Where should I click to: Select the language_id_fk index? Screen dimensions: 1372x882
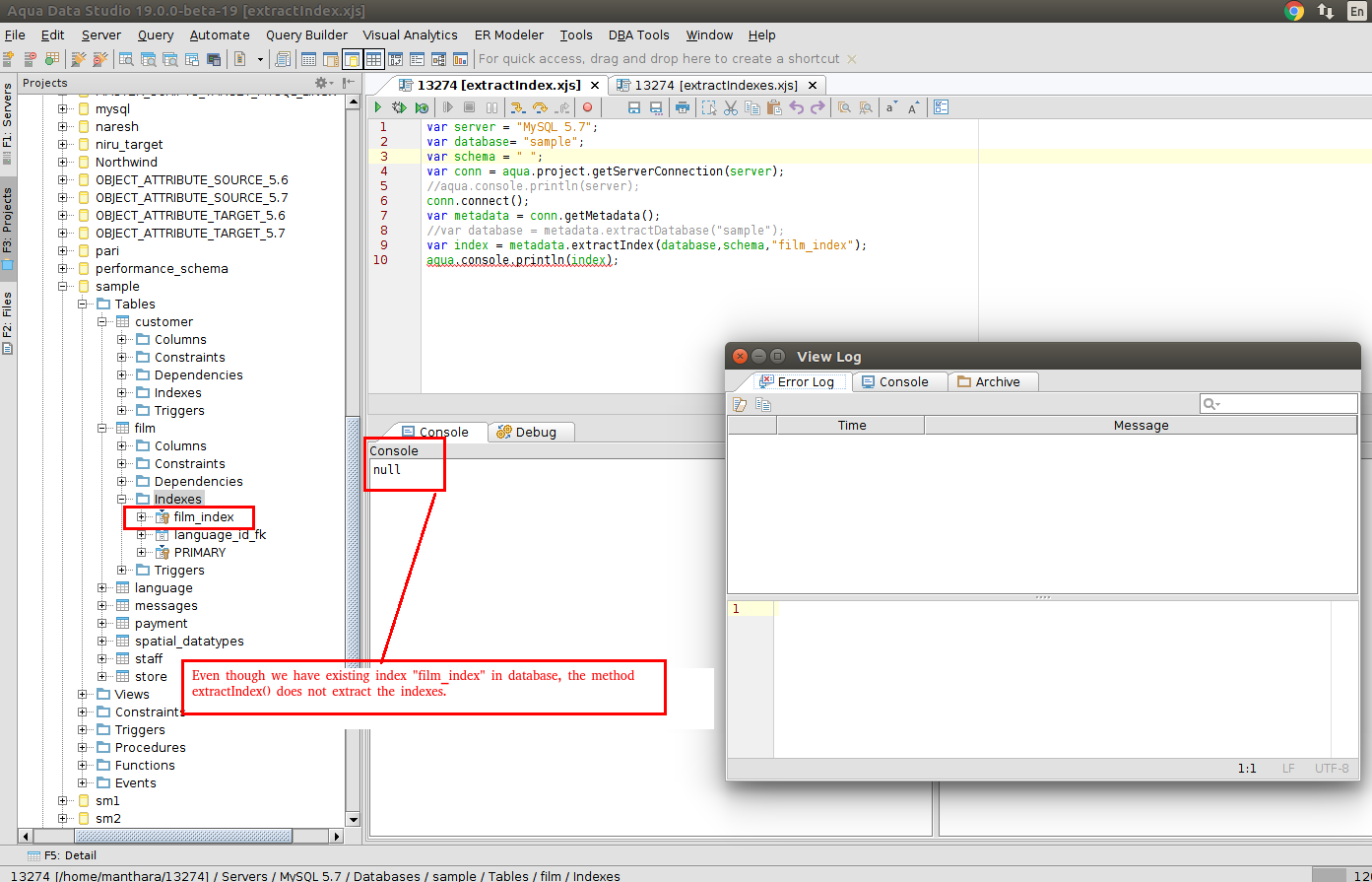(220, 535)
